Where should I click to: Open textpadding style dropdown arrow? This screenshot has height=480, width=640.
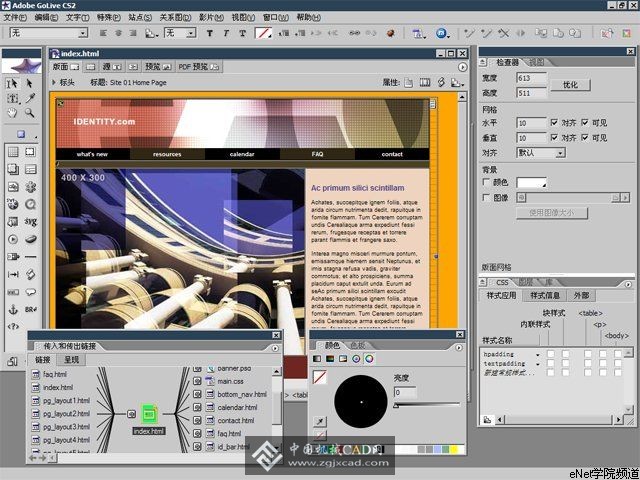tap(538, 364)
